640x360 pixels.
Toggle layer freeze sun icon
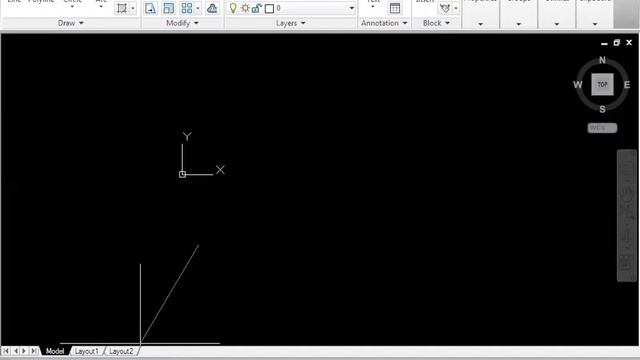pyautogui.click(x=245, y=8)
